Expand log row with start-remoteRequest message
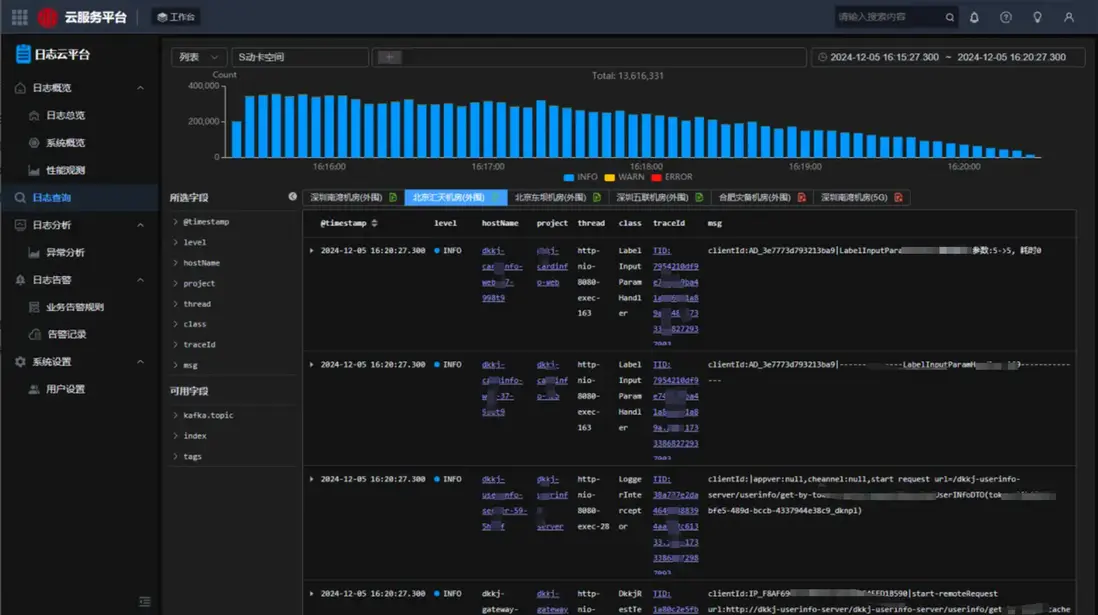Image resolution: width=1098 pixels, height=615 pixels. 312,593
